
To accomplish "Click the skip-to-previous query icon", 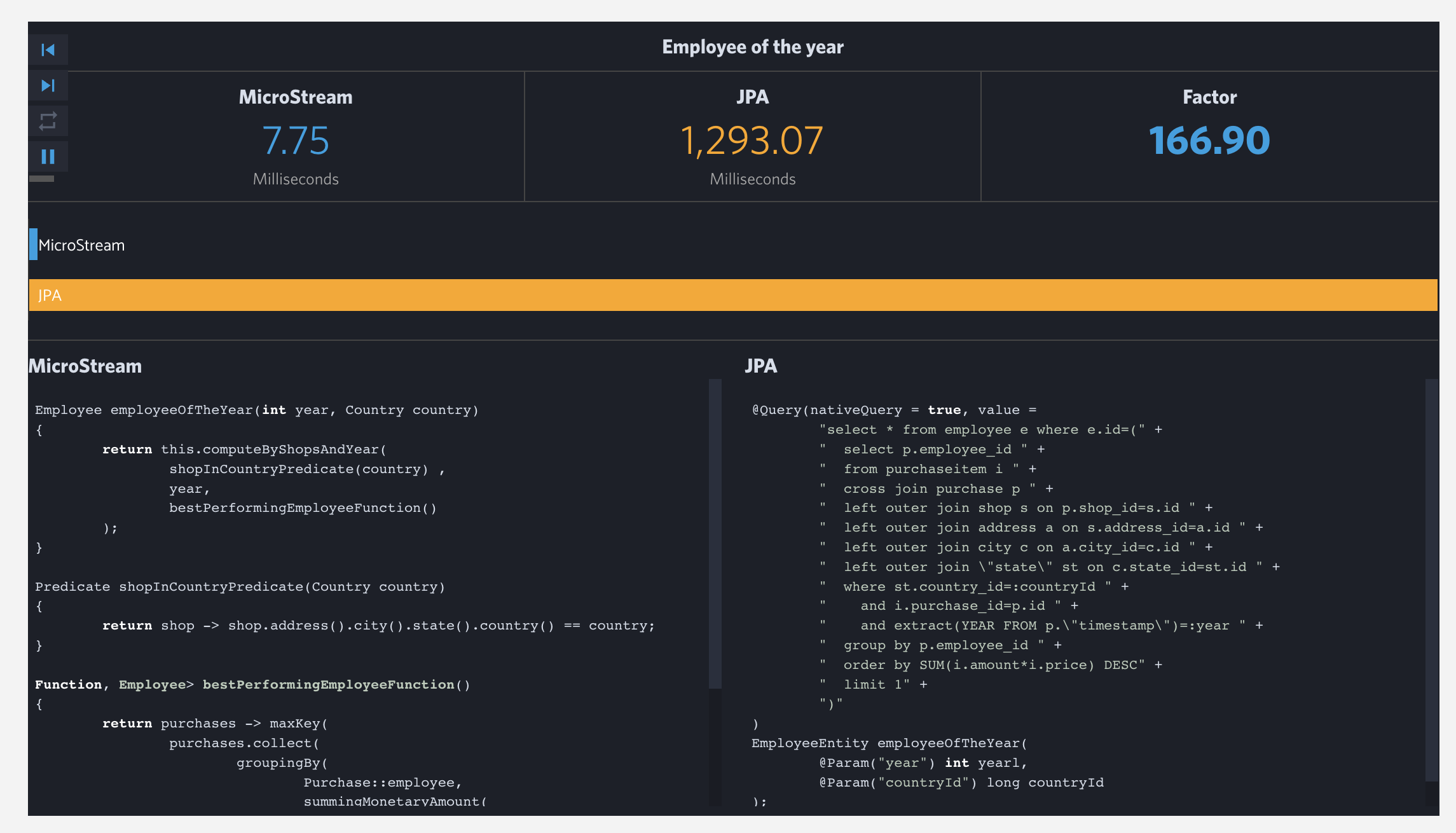I will coord(48,50).
